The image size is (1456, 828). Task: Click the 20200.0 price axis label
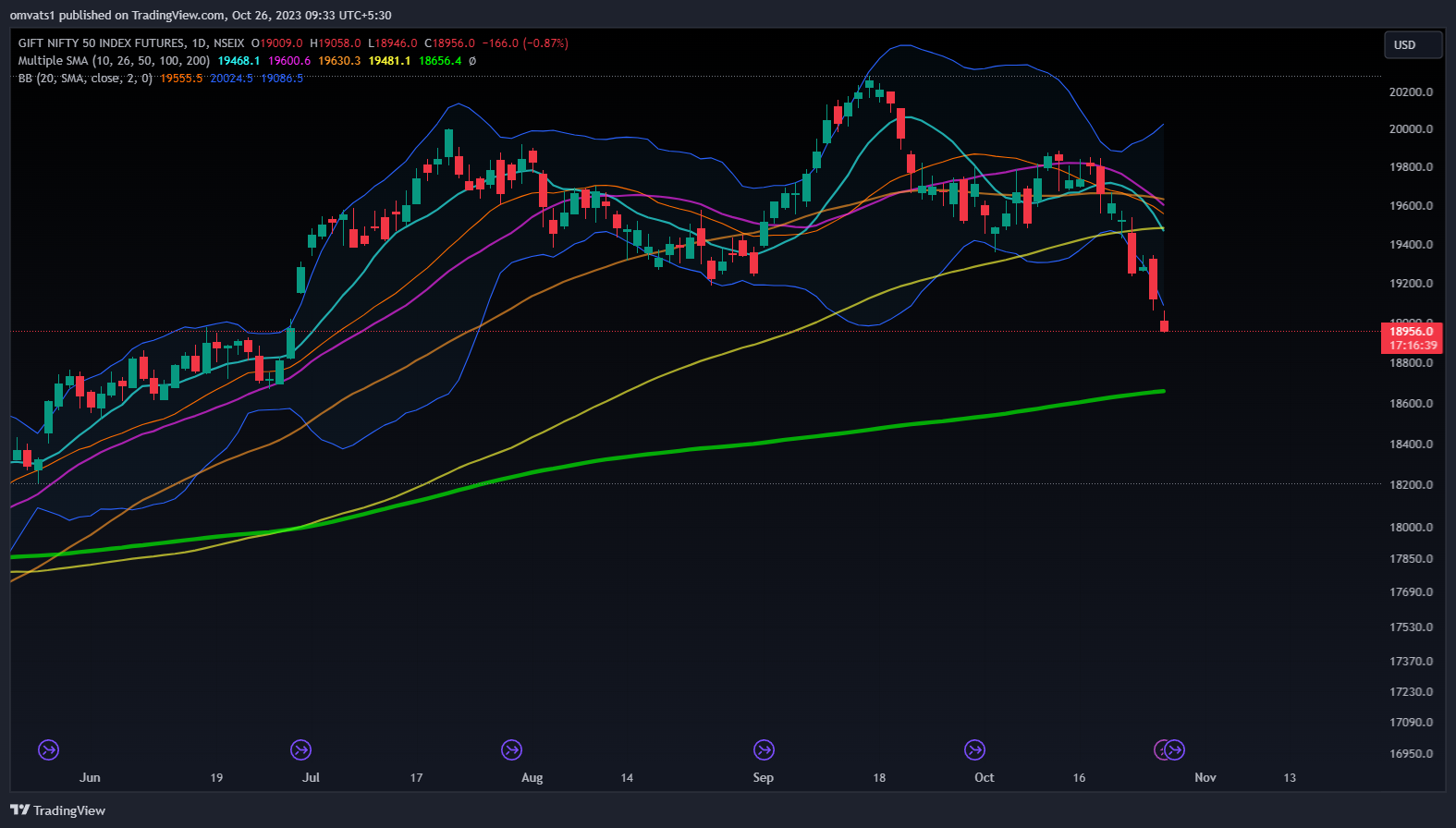(1411, 91)
